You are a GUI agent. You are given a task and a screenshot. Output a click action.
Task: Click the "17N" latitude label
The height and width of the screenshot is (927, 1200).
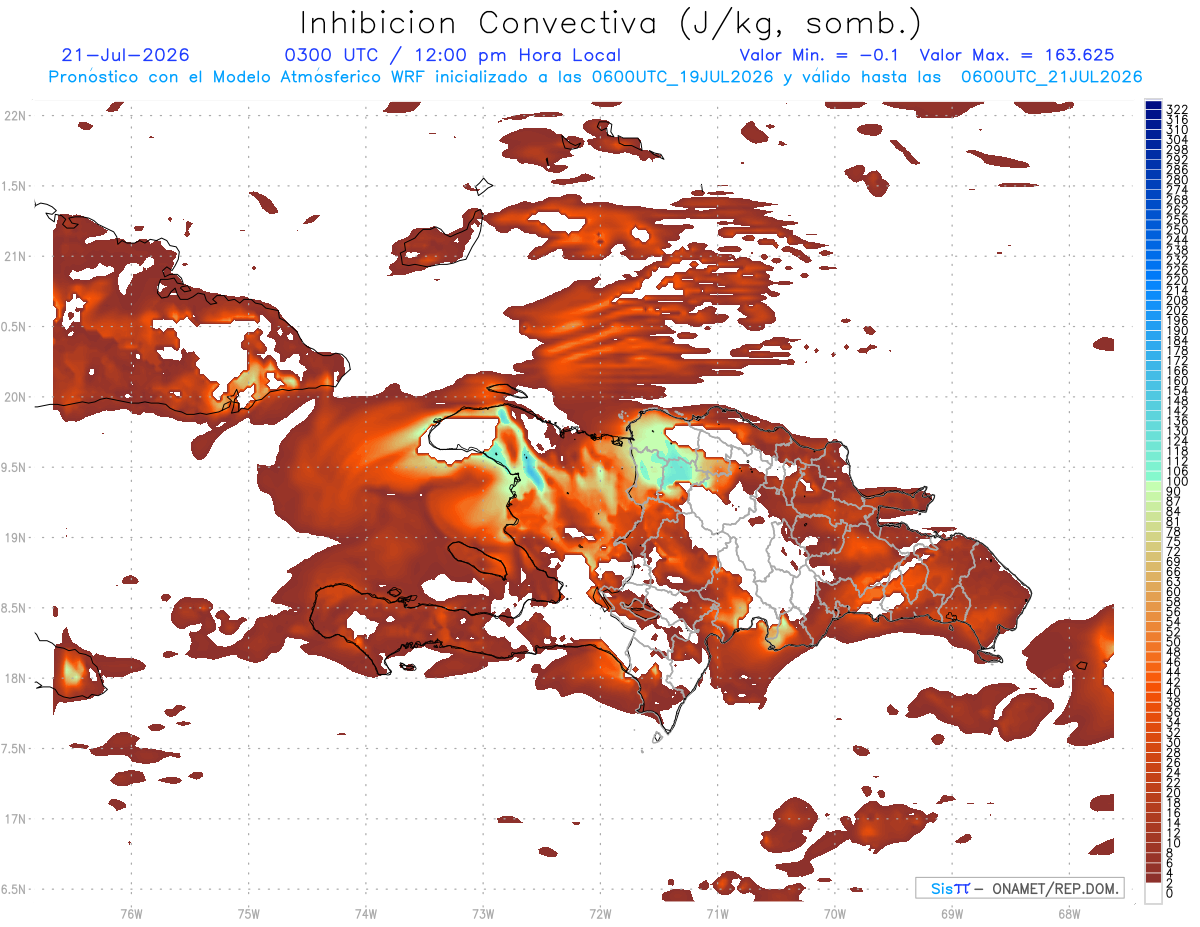(15, 820)
